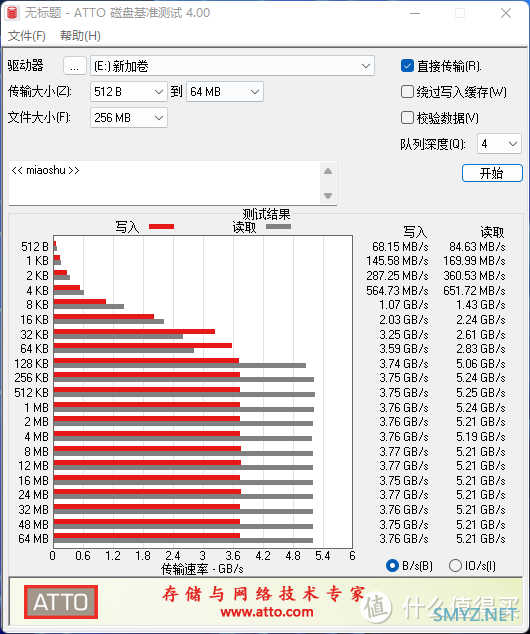The height and width of the screenshot is (634, 530).
Task: Click the 5.06 GB/s read value
Action: [481, 363]
